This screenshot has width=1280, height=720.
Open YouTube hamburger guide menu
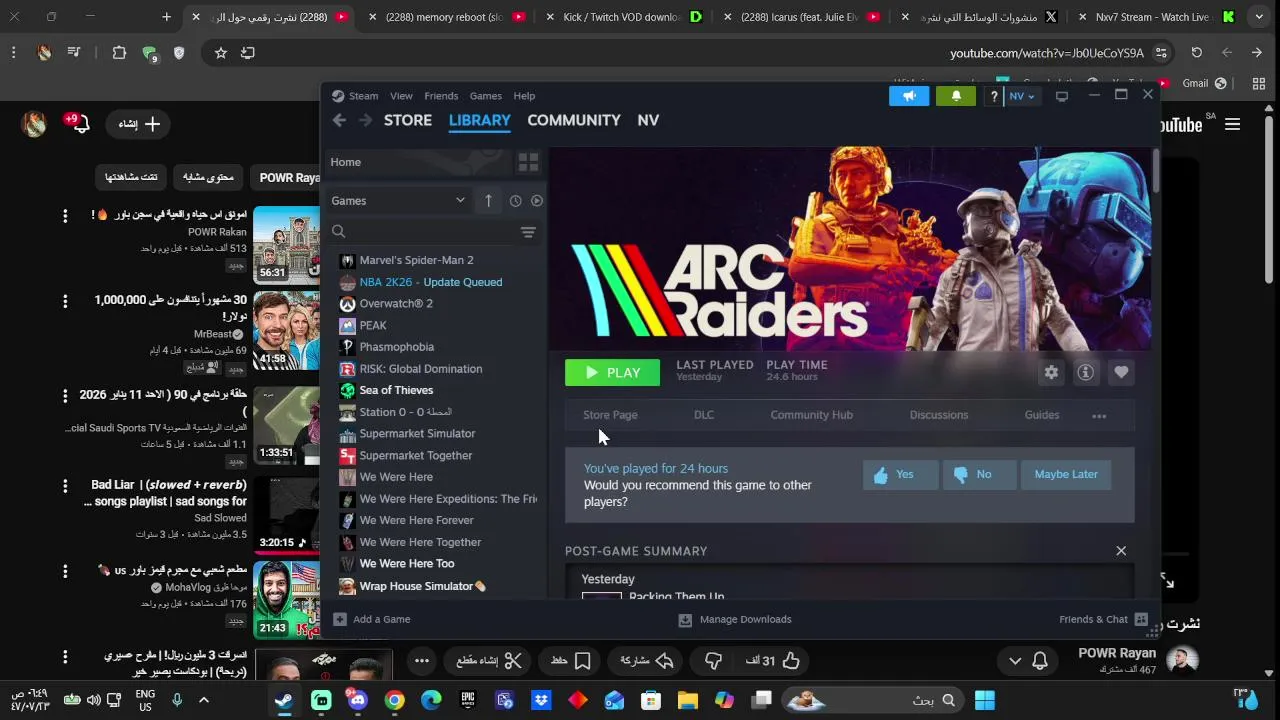pyautogui.click(x=1232, y=124)
